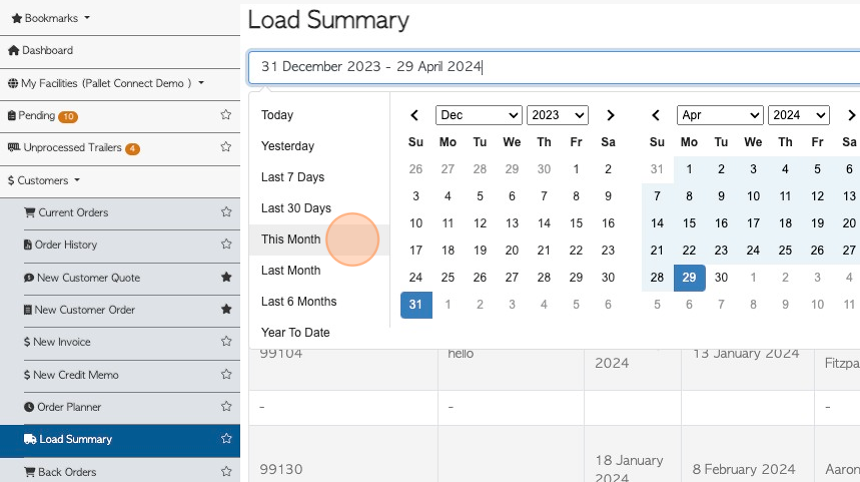Click the Unprocessed Trailers trailer icon
The width and height of the screenshot is (860, 482).
pyautogui.click(x=14, y=148)
